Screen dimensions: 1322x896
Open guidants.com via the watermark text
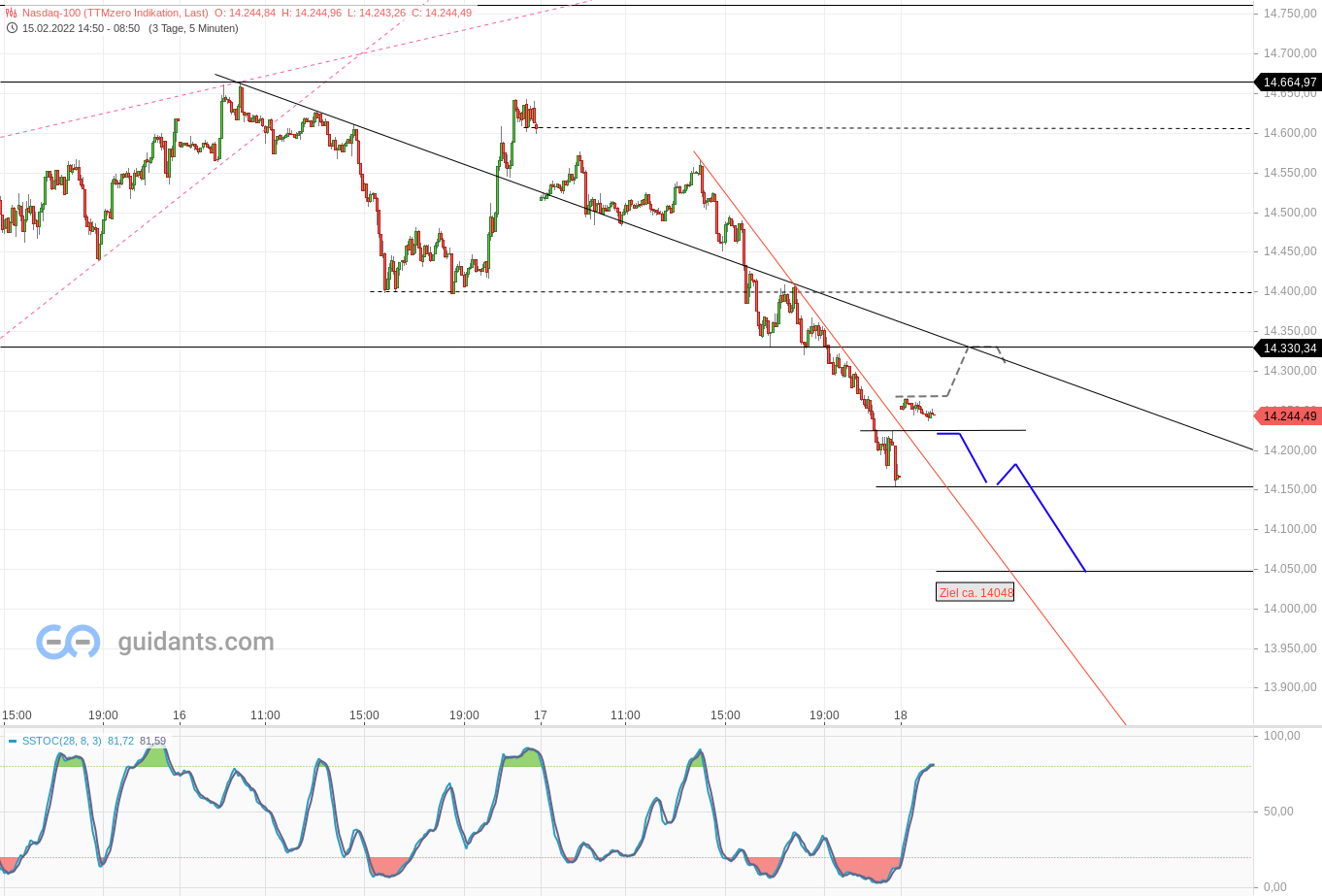click(194, 641)
